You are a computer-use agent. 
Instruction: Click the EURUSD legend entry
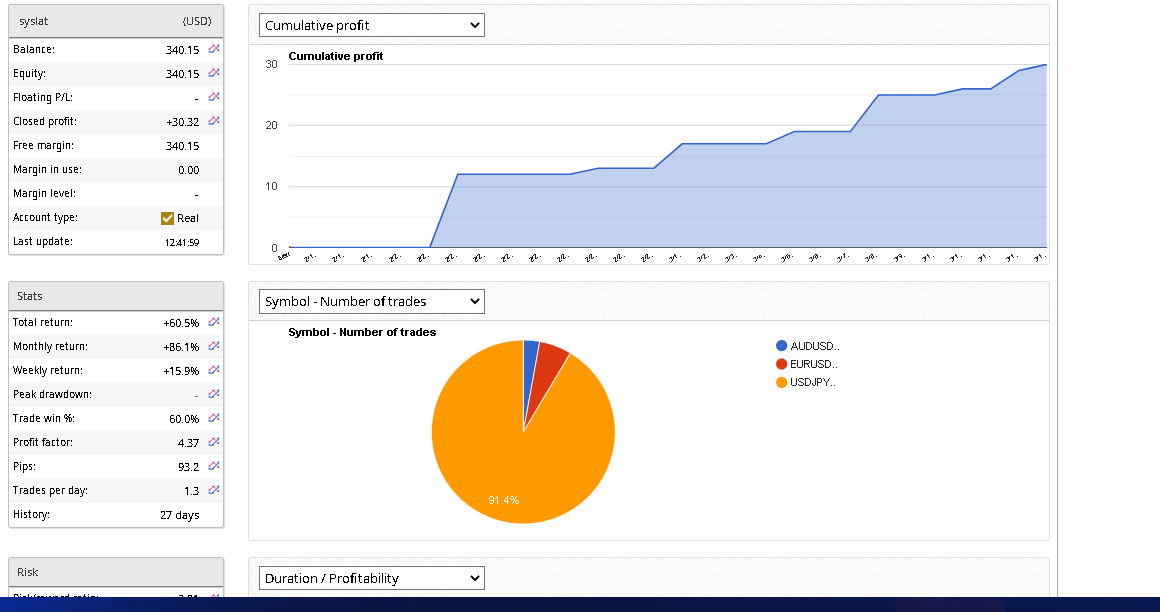tap(813, 364)
